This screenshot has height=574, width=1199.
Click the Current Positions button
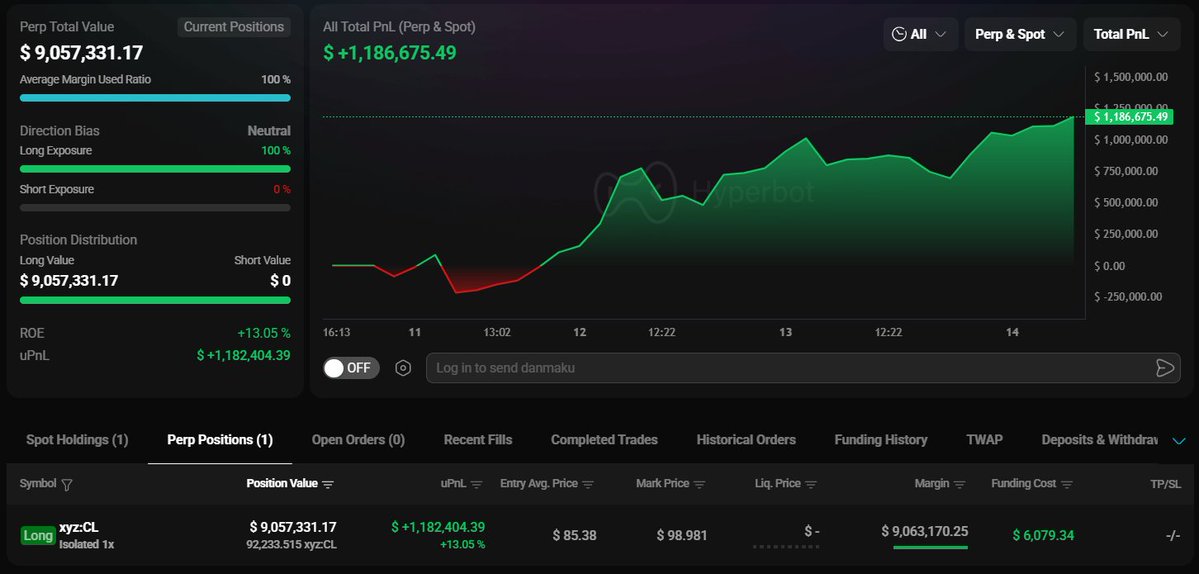pyautogui.click(x=234, y=27)
